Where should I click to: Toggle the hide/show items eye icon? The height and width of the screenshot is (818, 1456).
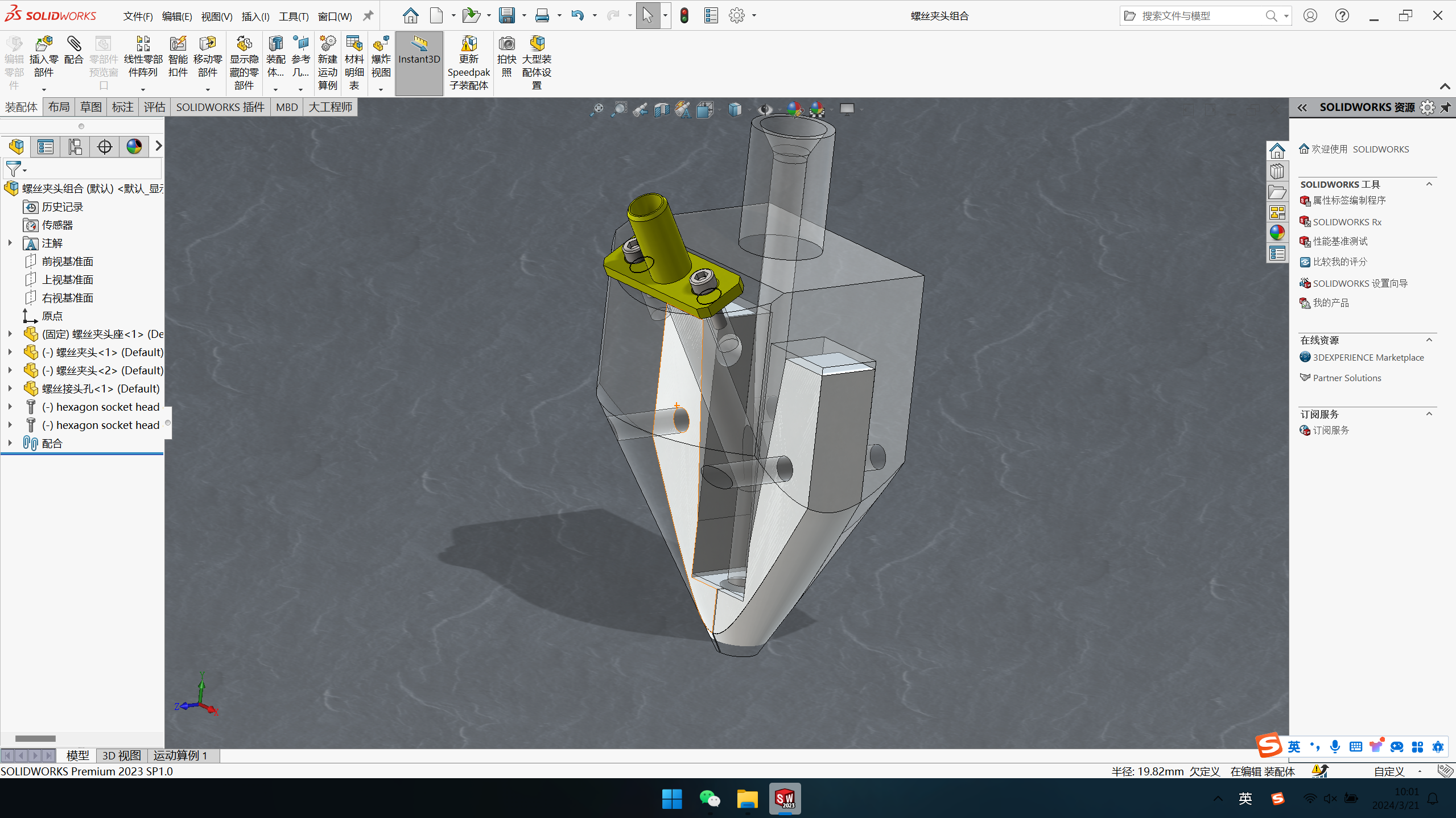click(x=765, y=109)
